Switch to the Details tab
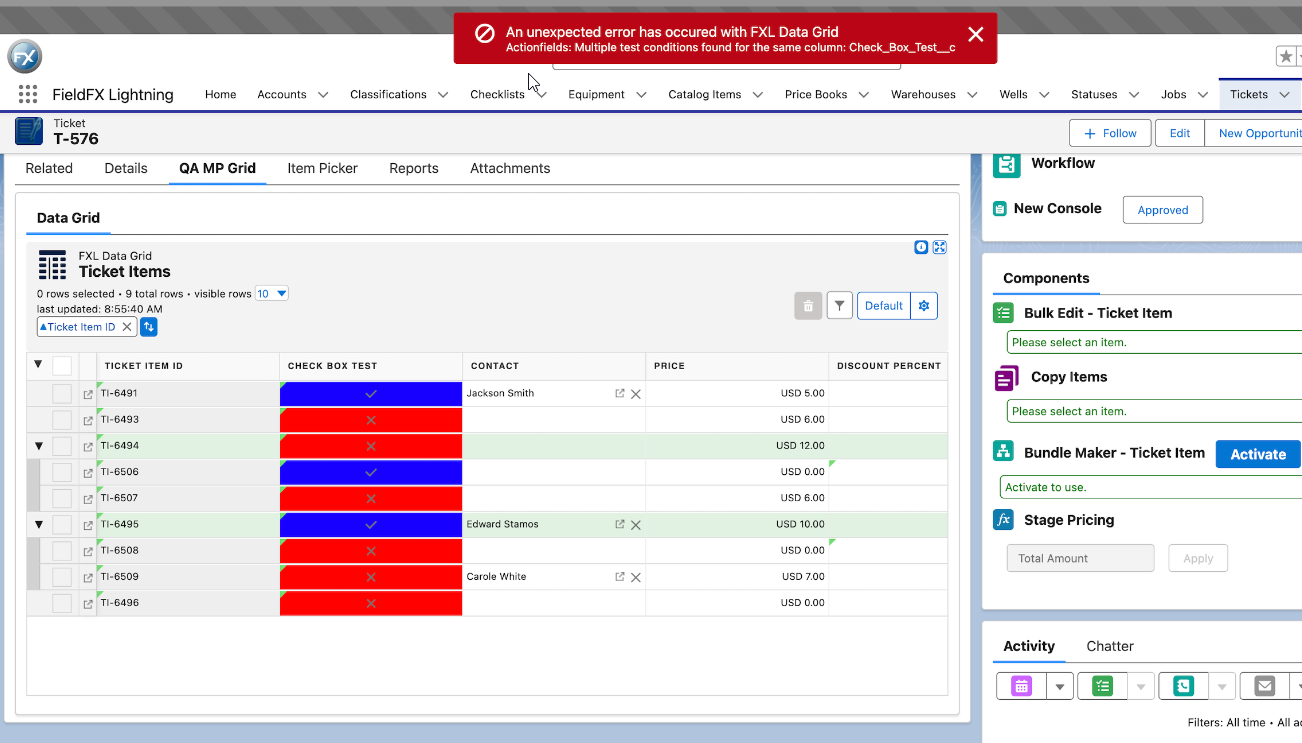The image size is (1302, 743). point(126,168)
